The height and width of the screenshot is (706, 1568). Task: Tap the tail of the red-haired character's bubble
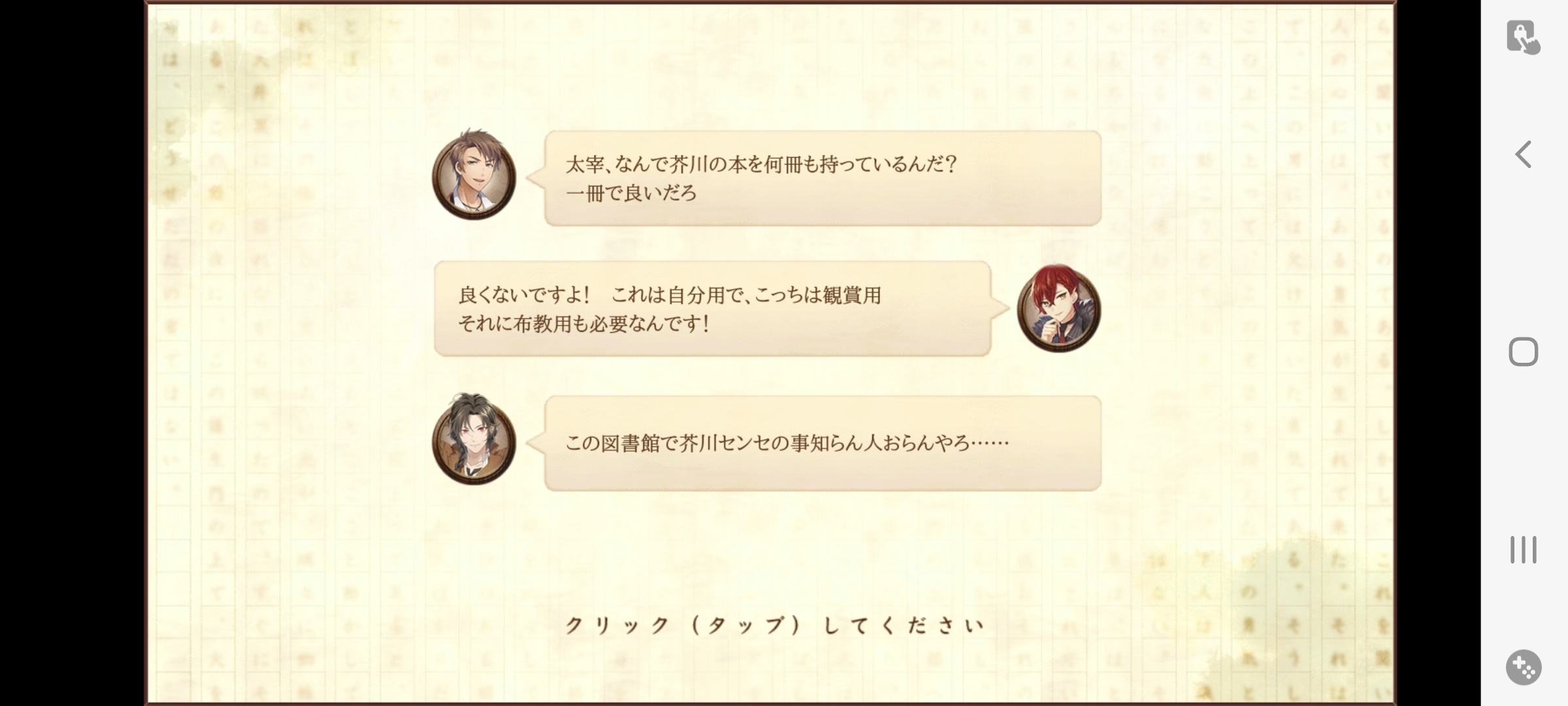(x=1000, y=309)
